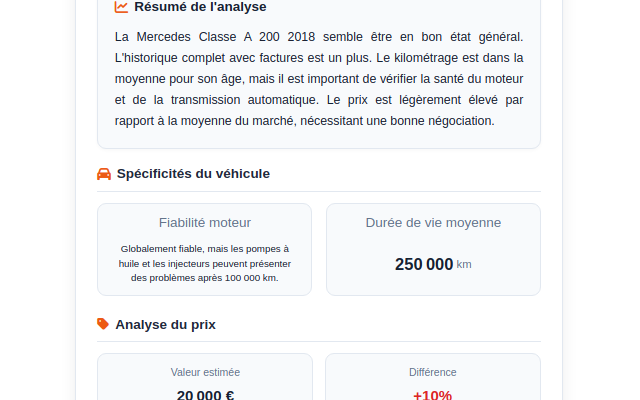Image resolution: width=640 pixels, height=400 pixels.
Task: Click the car icon beside Spécificités du véhicule
Action: pyautogui.click(x=104, y=174)
